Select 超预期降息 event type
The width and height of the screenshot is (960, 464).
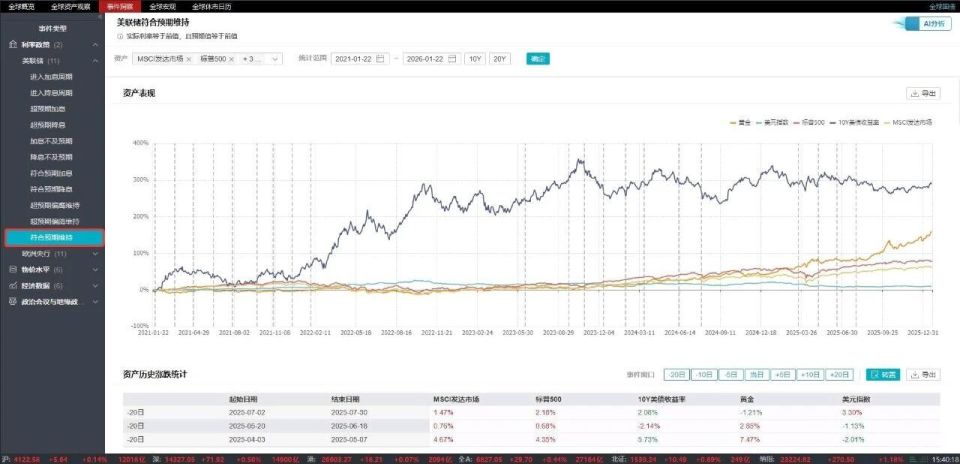(48, 125)
